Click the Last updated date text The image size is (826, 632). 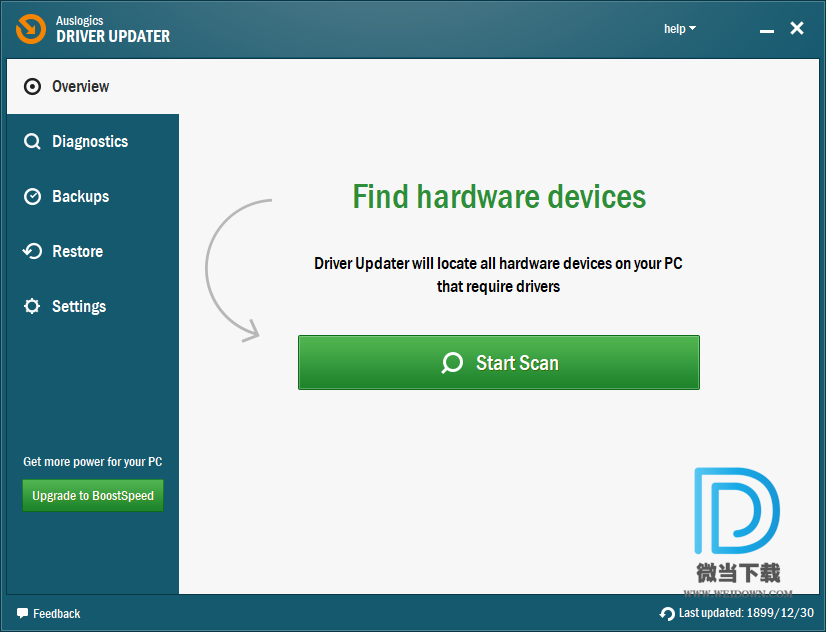[746, 613]
